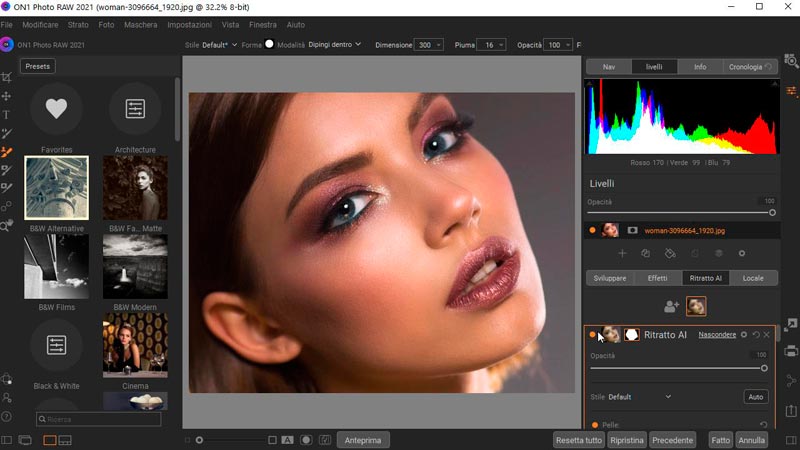Switch to the Effetti tab
Screen dimensions: 800x450
[x=656, y=278]
